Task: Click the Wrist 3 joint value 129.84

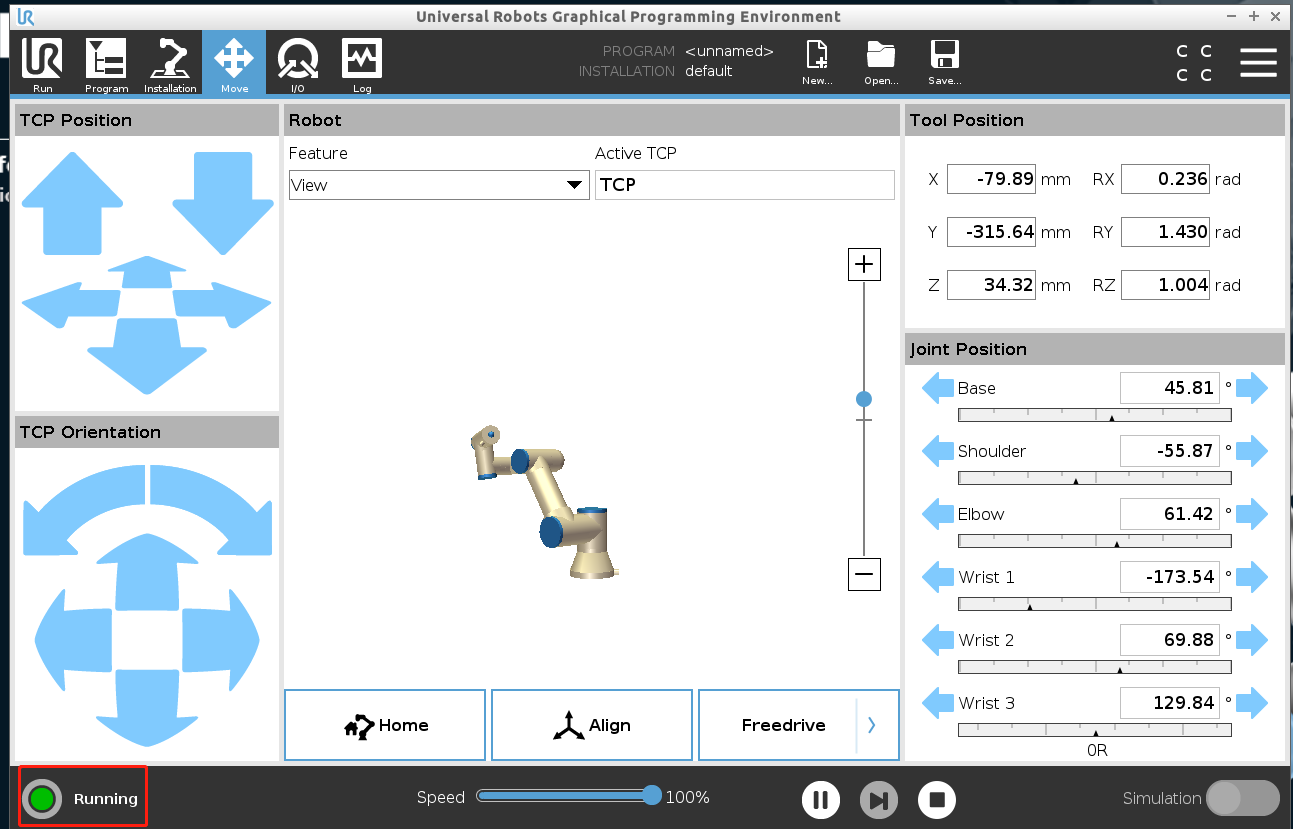Action: [1170, 703]
